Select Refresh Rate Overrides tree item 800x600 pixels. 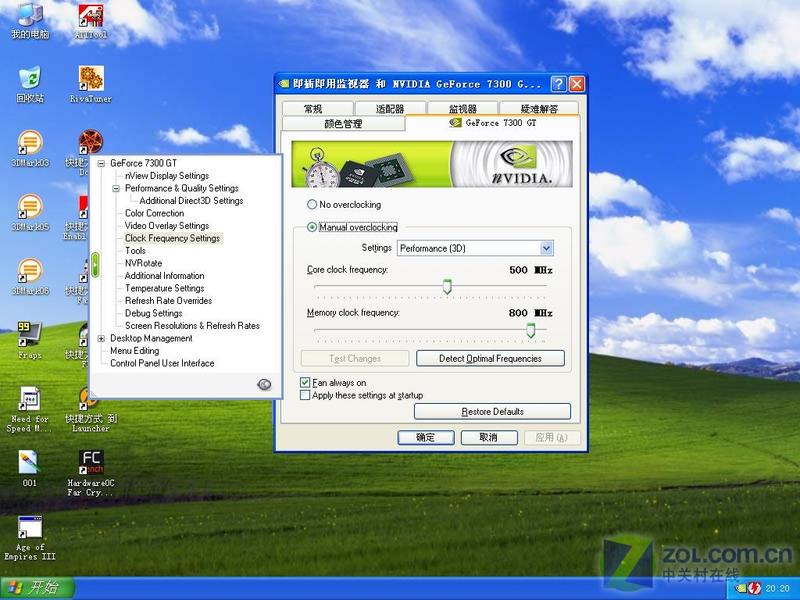click(x=168, y=301)
